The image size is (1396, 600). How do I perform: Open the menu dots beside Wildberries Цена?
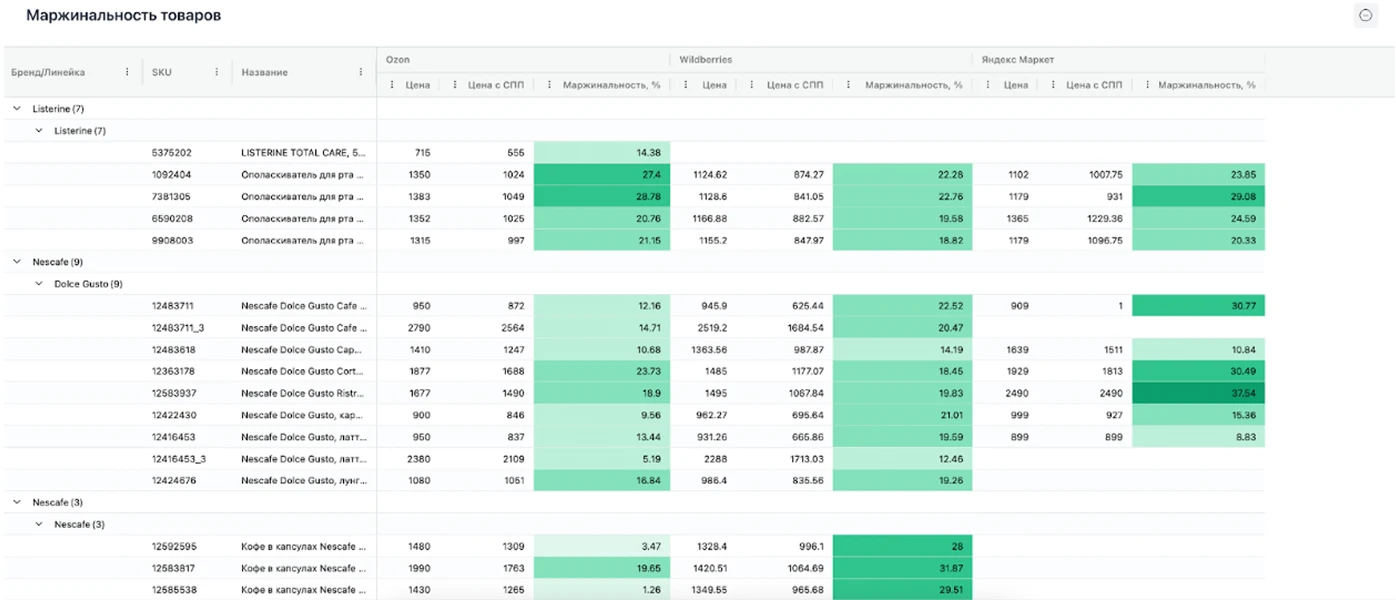point(686,85)
